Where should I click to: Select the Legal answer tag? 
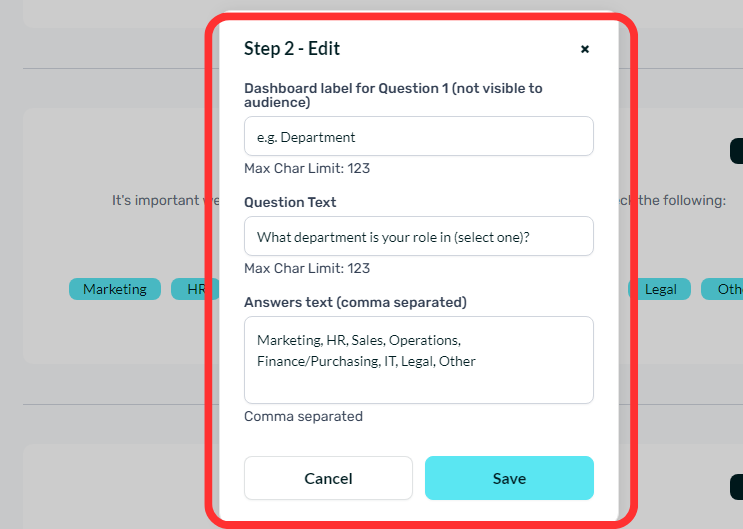pos(660,289)
